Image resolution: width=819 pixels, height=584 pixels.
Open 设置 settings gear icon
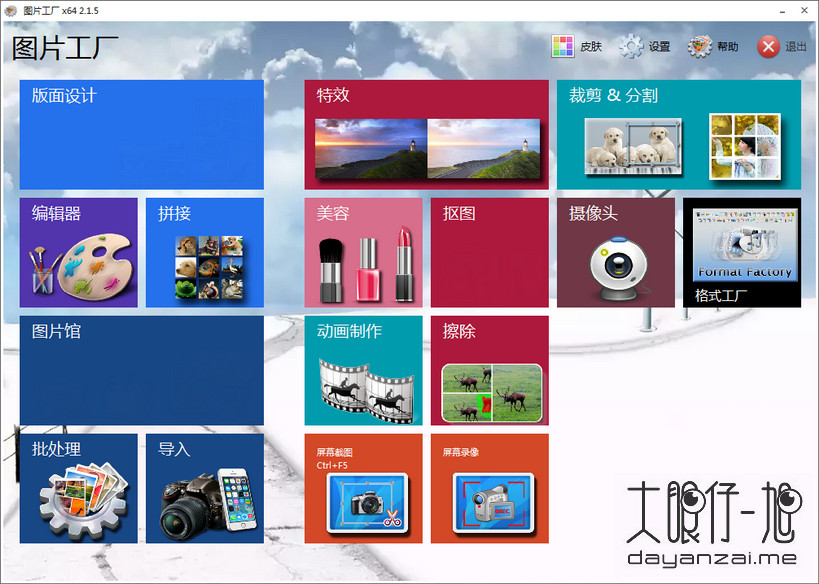pos(631,46)
